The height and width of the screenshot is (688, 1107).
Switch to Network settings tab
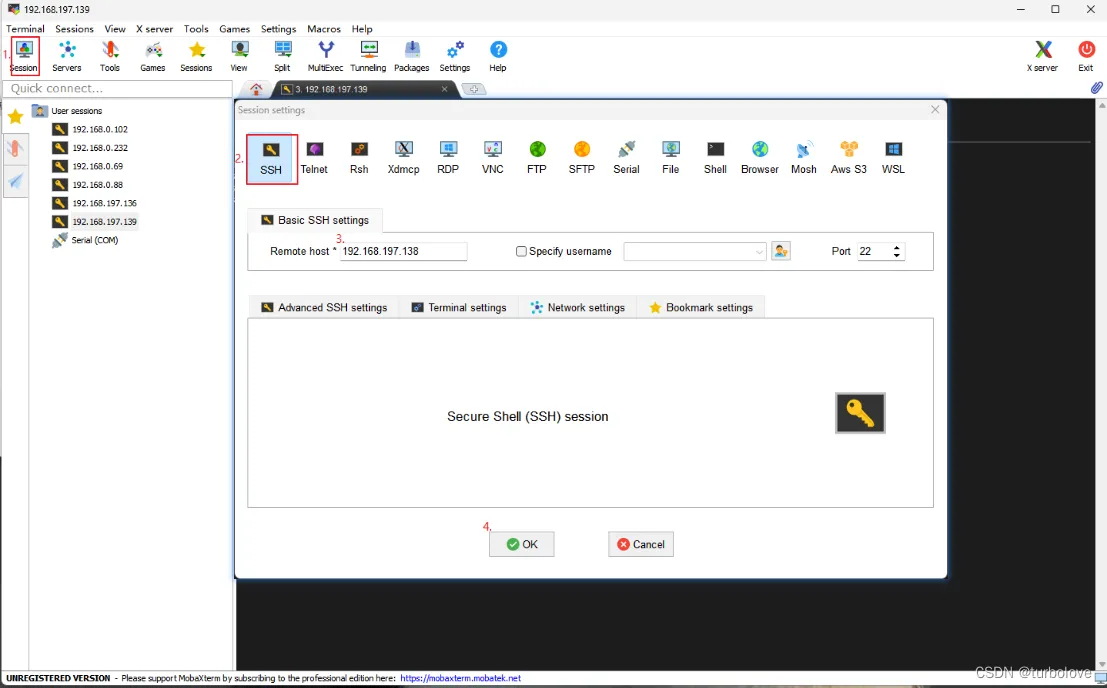coord(578,308)
